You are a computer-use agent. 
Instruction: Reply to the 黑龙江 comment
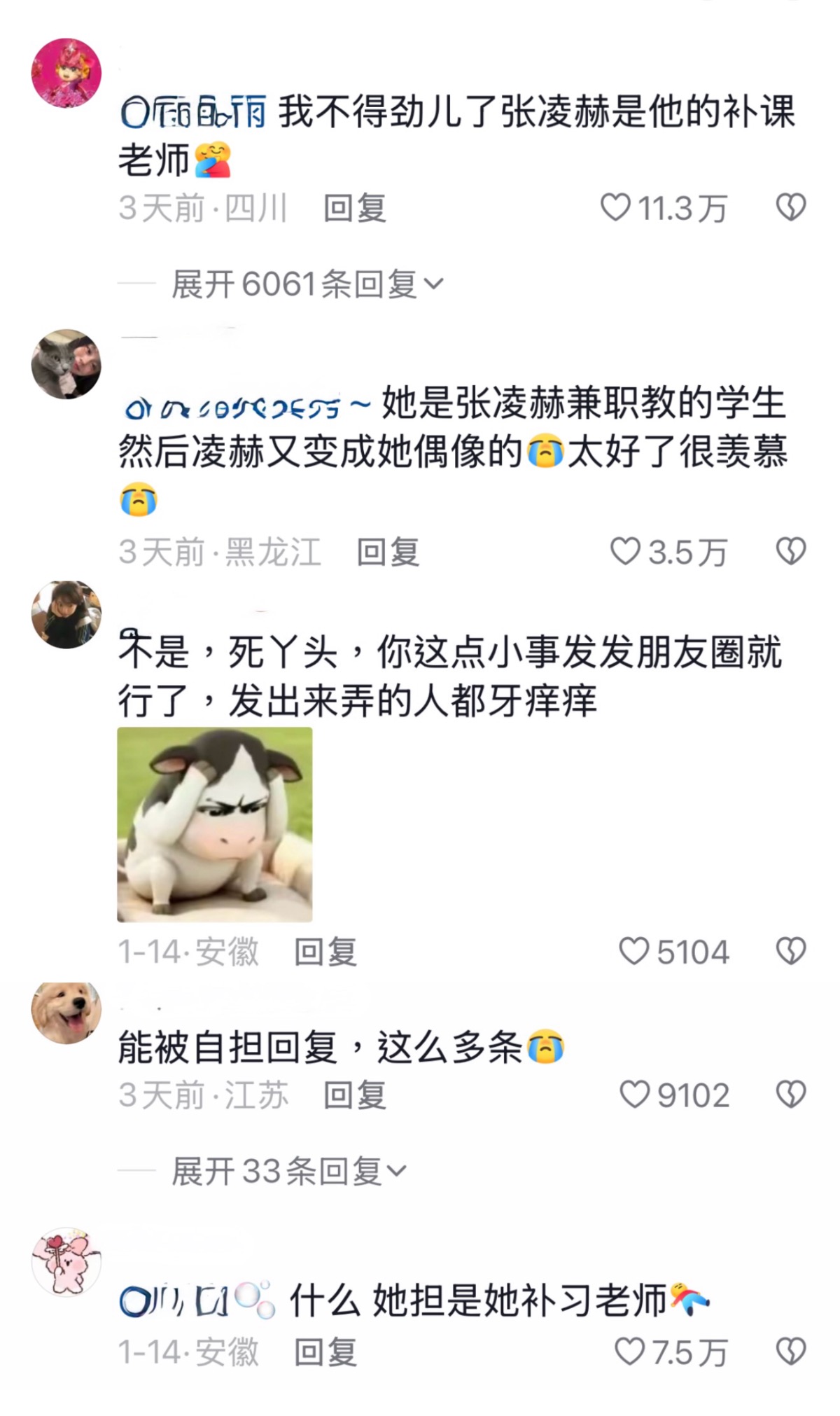[388, 551]
